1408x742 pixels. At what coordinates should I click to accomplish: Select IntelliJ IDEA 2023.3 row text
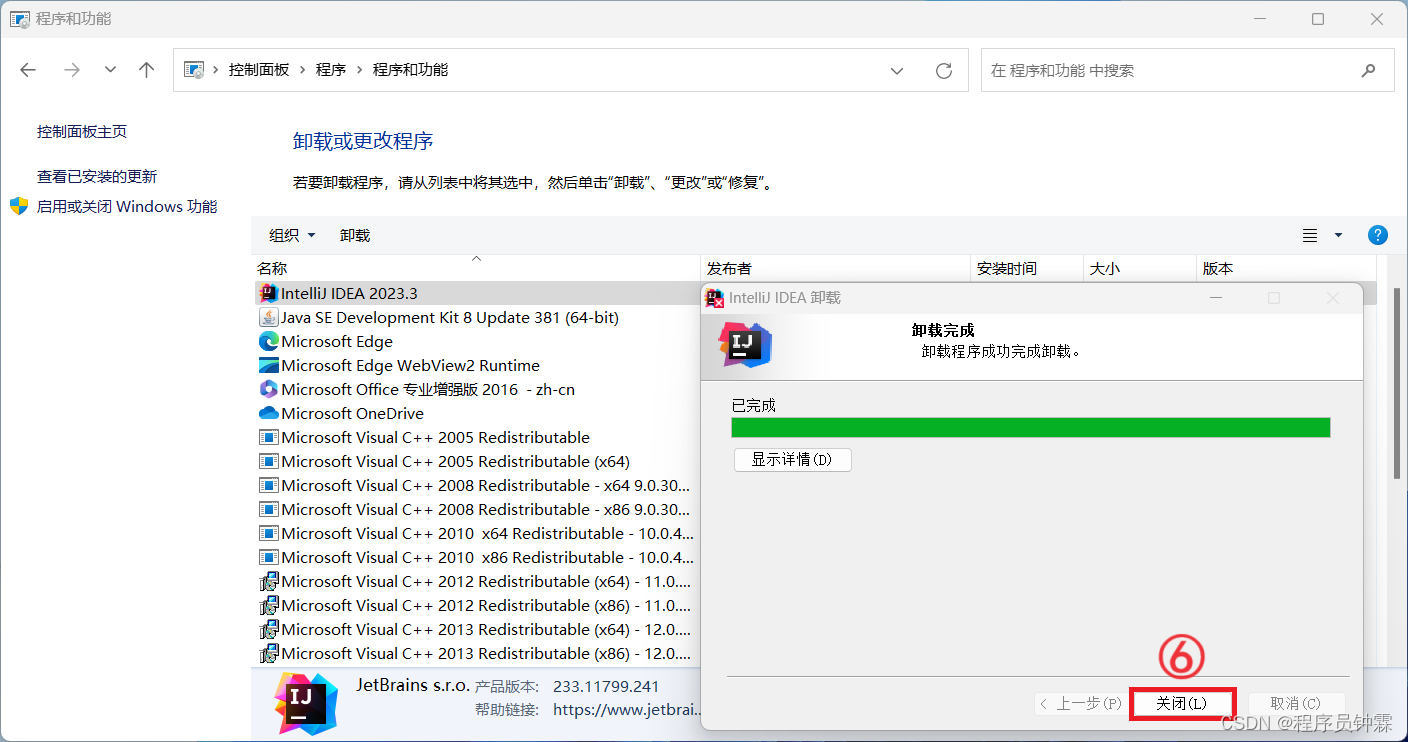[349, 293]
